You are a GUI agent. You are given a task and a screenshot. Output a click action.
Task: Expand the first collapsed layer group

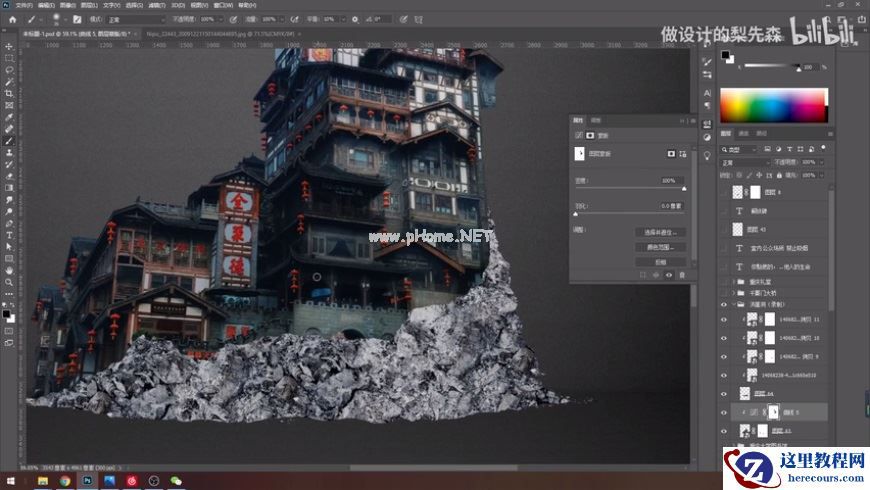[734, 282]
